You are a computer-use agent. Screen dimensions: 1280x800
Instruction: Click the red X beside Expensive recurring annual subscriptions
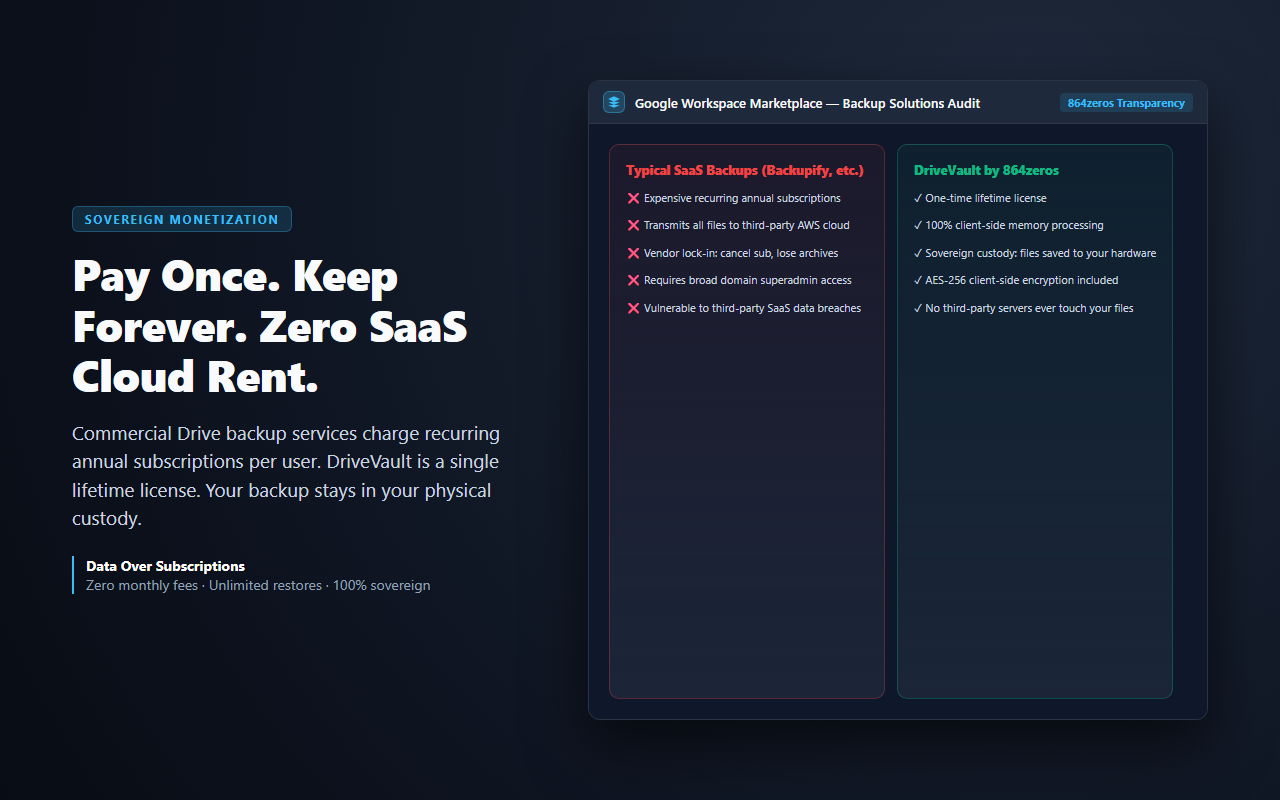tap(633, 198)
